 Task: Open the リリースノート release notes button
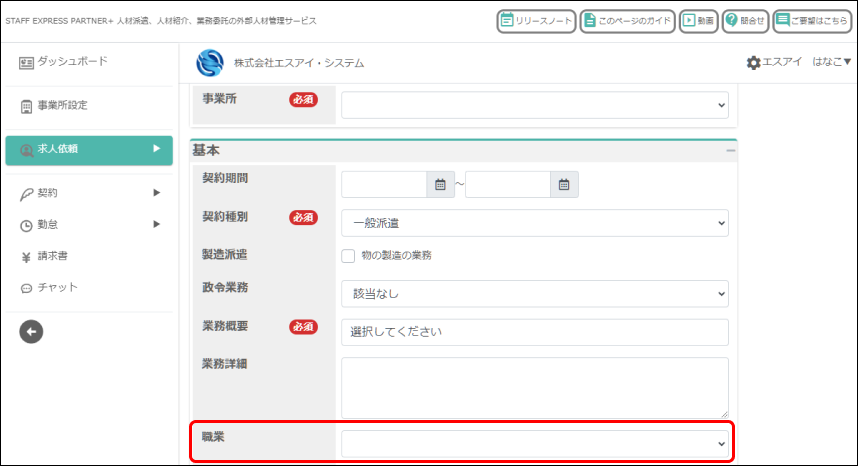click(536, 21)
